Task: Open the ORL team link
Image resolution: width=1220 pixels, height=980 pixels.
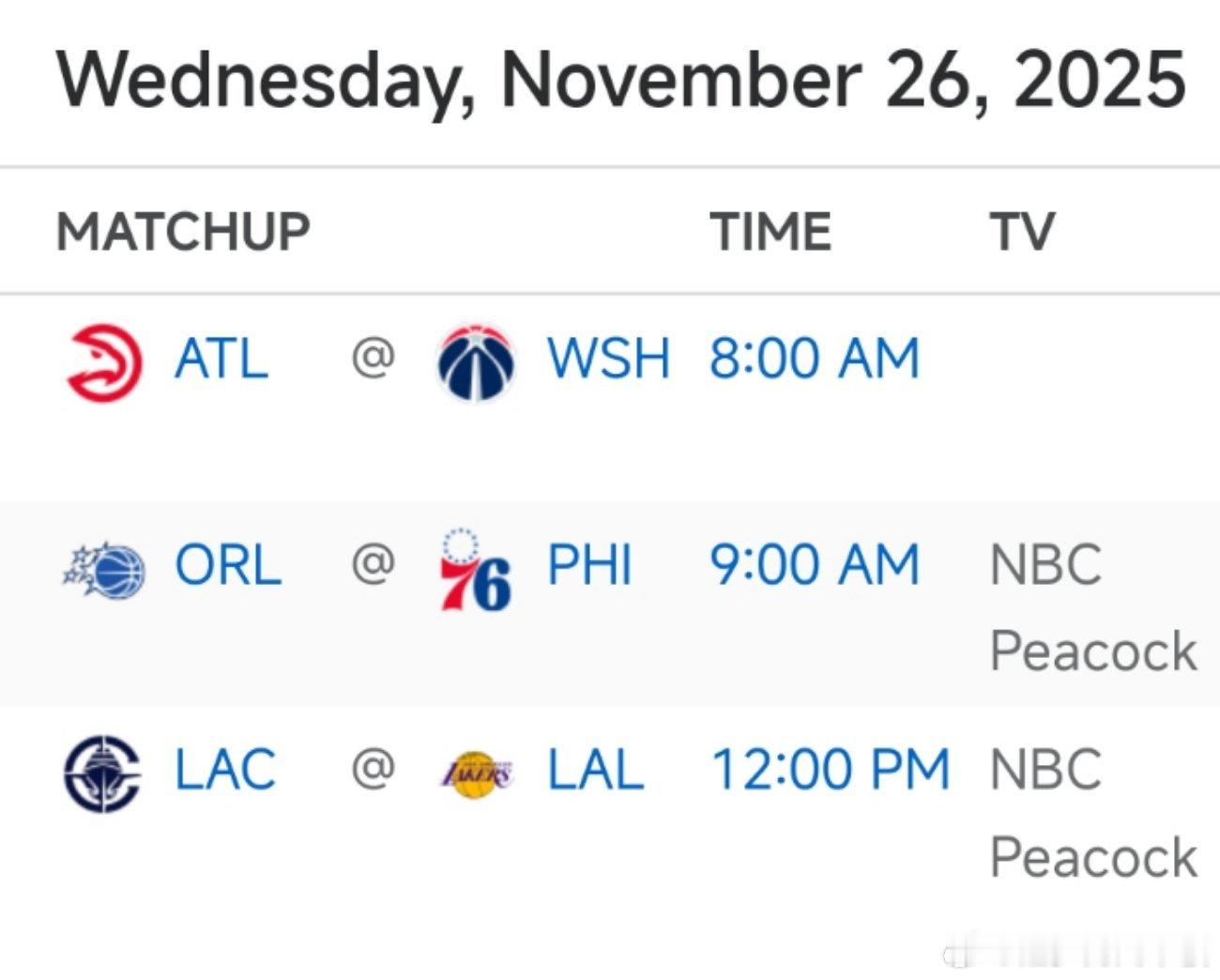Action: [228, 566]
